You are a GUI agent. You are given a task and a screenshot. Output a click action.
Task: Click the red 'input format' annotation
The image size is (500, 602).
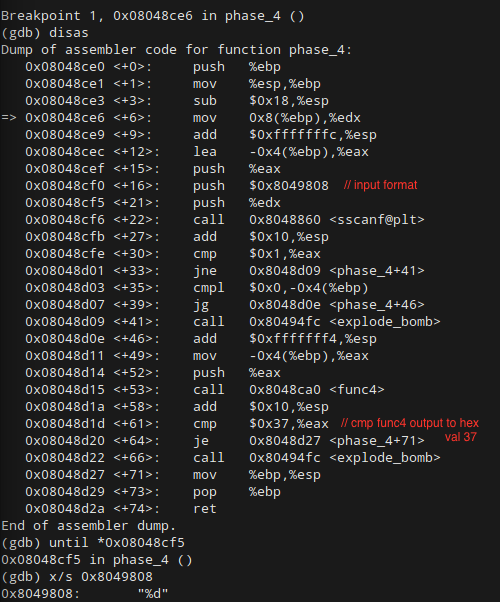[x=381, y=185]
